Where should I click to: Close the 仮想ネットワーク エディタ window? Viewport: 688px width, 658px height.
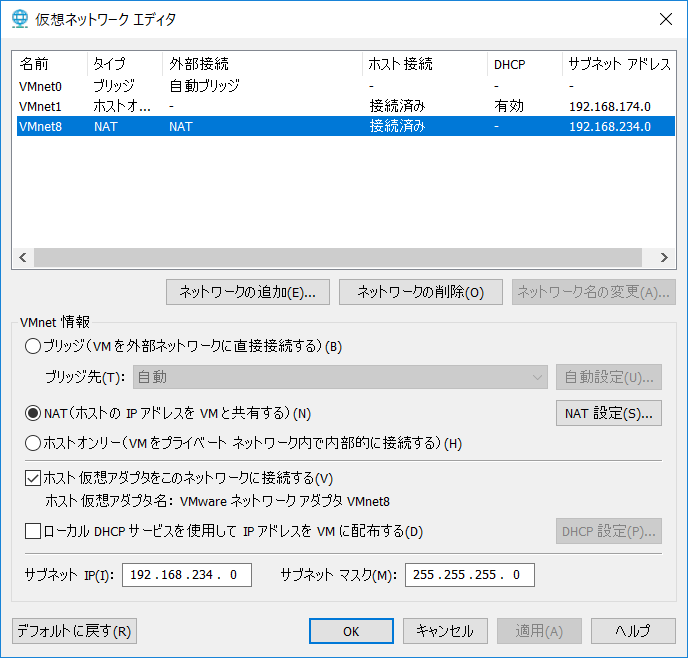(666, 19)
